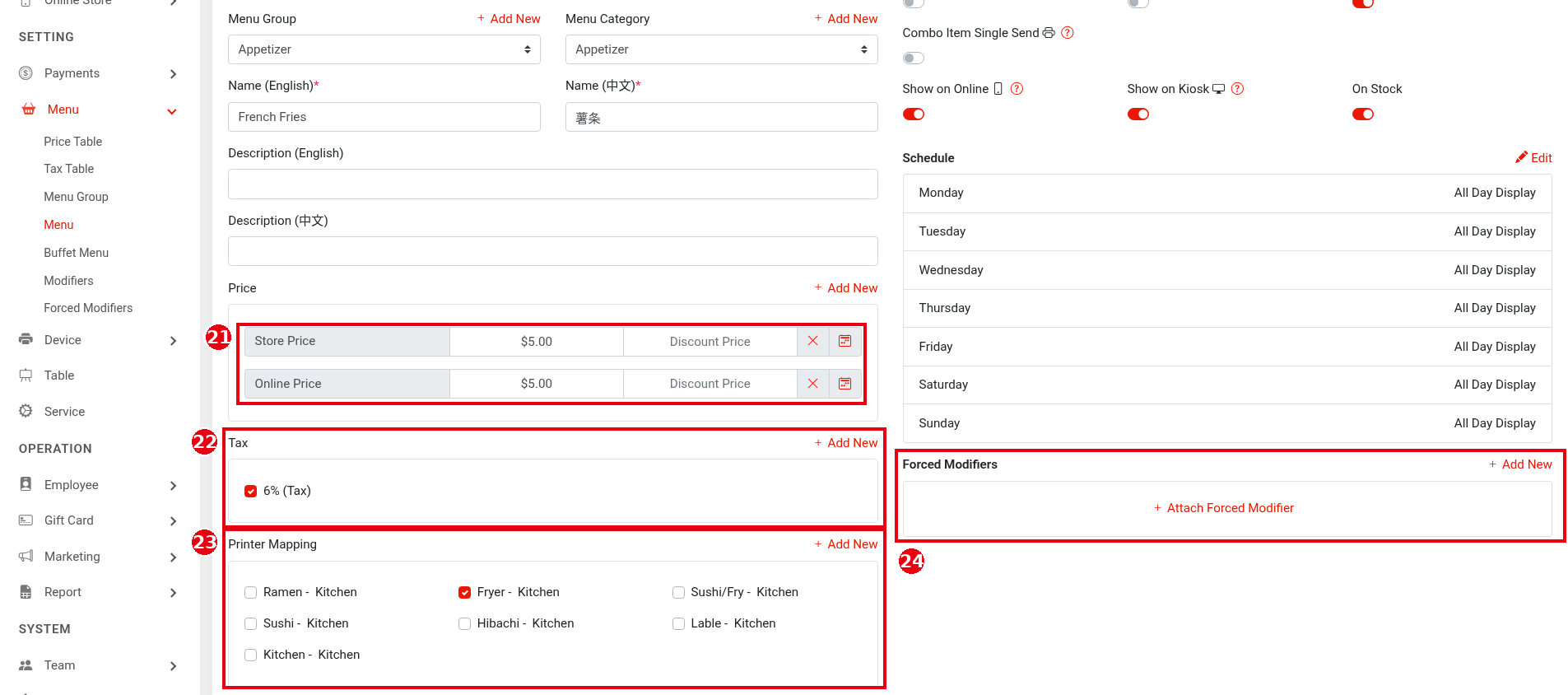Click help icon beside Combo Item Single Send
This screenshot has height=695, width=1568.
click(x=1068, y=33)
